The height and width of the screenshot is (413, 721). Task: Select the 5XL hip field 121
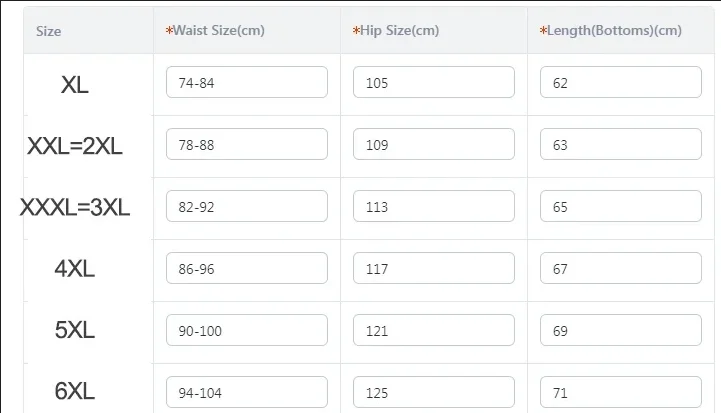point(434,330)
